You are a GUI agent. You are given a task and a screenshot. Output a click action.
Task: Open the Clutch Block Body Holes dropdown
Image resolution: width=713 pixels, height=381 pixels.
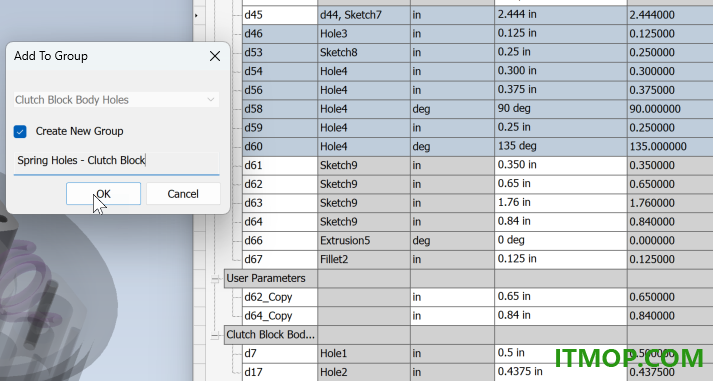(x=116, y=100)
